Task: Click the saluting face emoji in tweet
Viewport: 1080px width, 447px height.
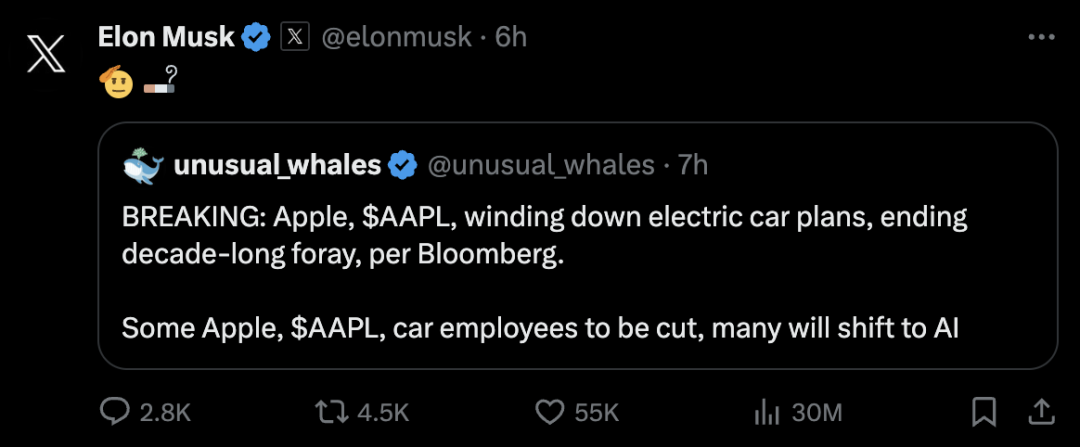Action: tap(117, 83)
